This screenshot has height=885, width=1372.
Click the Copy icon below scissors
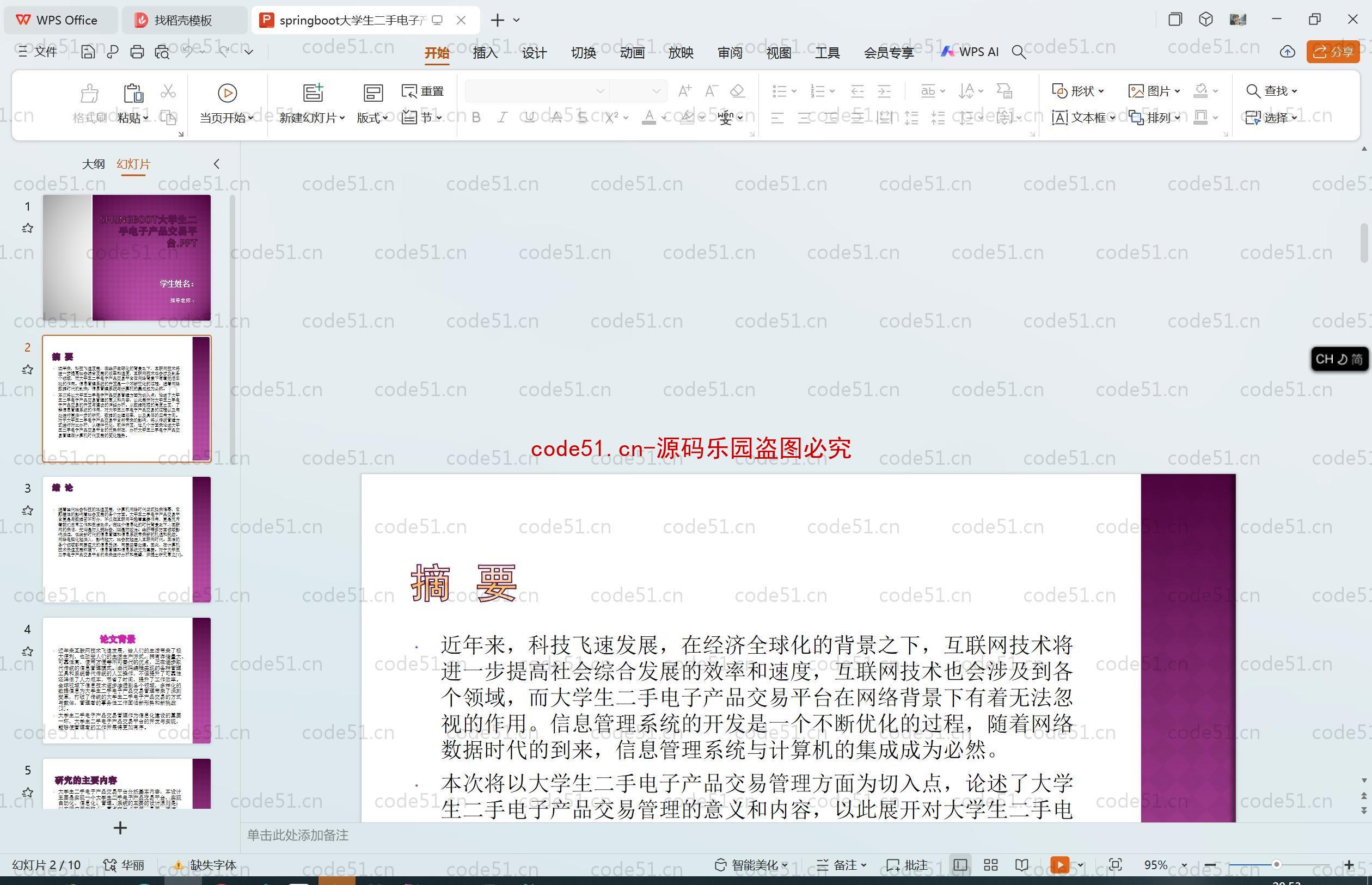tap(168, 118)
